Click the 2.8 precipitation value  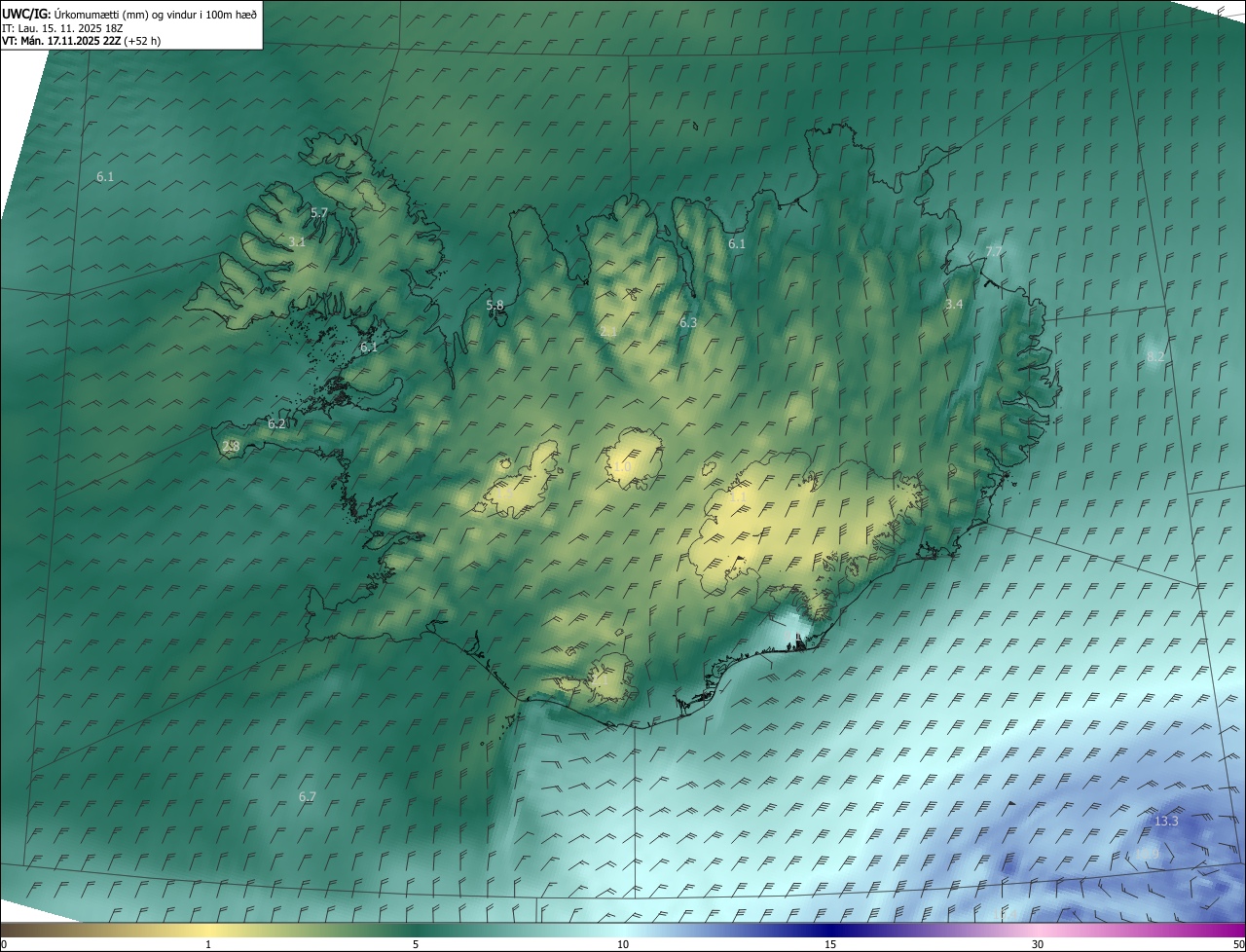(x=231, y=447)
